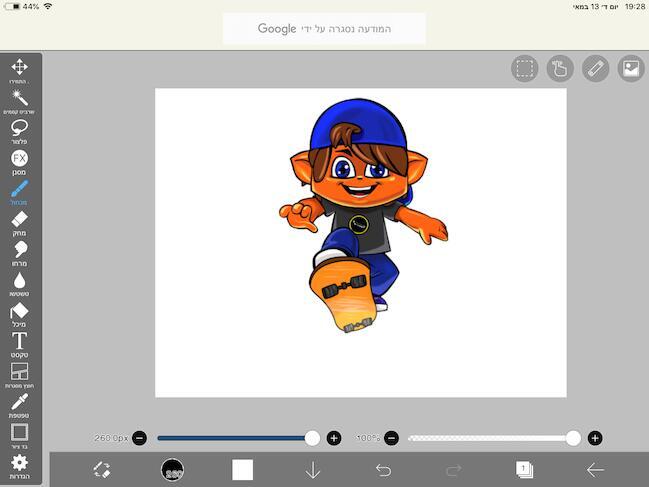The width and height of the screenshot is (649, 487).
Task: Select the Eyedropper tool
Action: click(x=19, y=405)
